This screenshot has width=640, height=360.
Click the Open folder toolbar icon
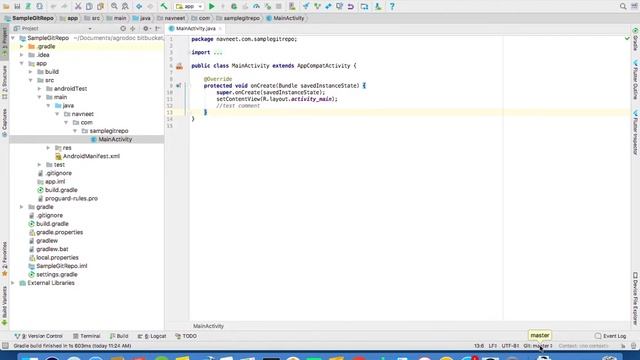pos(6,7)
